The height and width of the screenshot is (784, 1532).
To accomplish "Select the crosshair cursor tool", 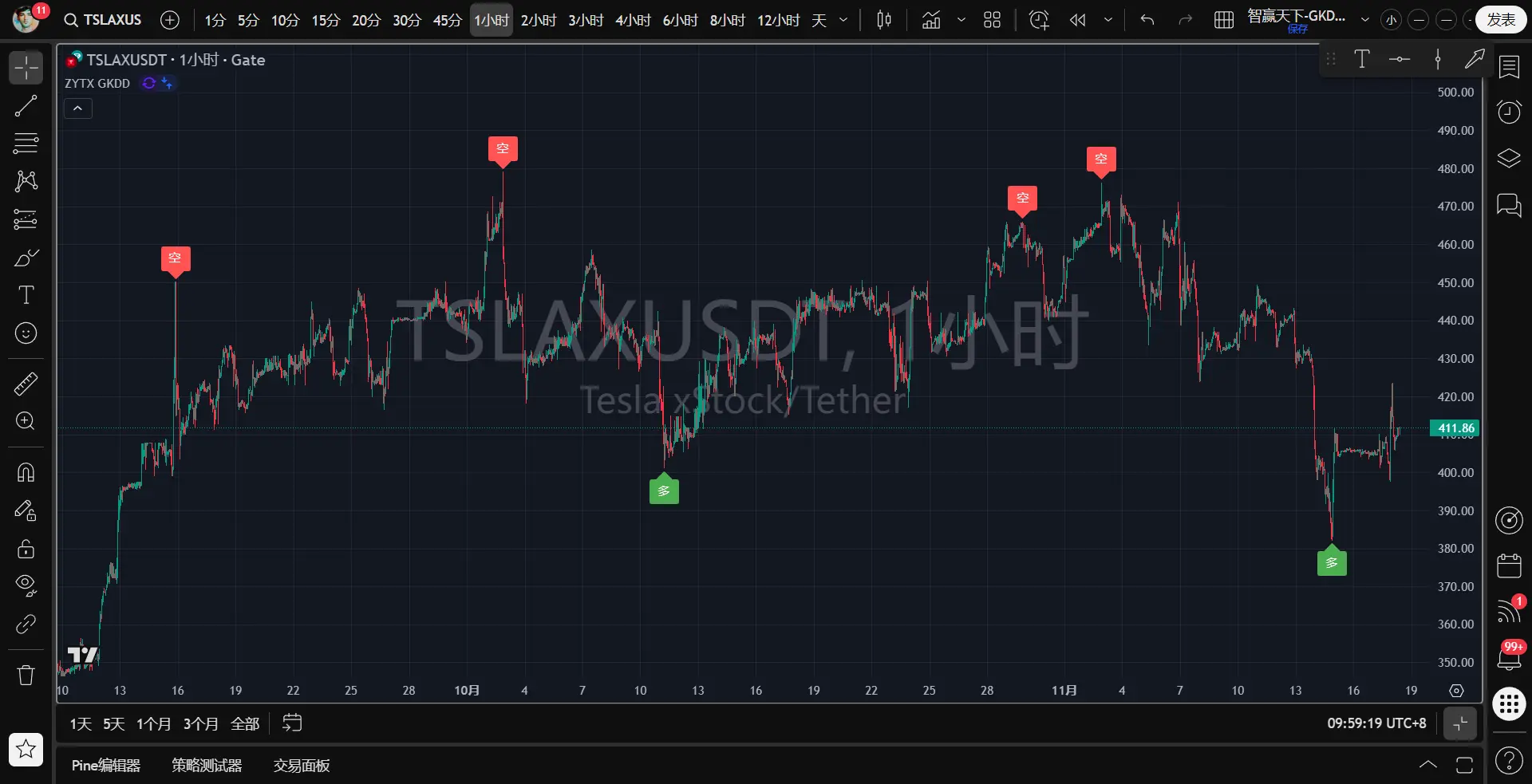I will point(26,68).
